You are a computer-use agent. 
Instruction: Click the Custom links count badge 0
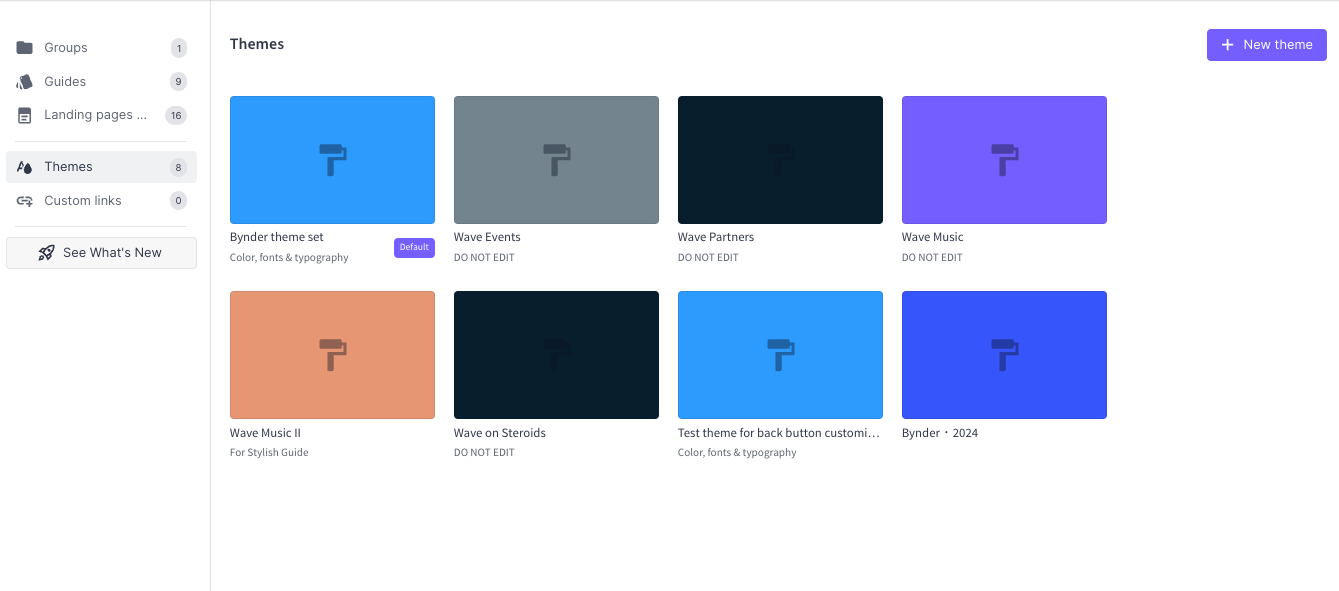coord(179,201)
